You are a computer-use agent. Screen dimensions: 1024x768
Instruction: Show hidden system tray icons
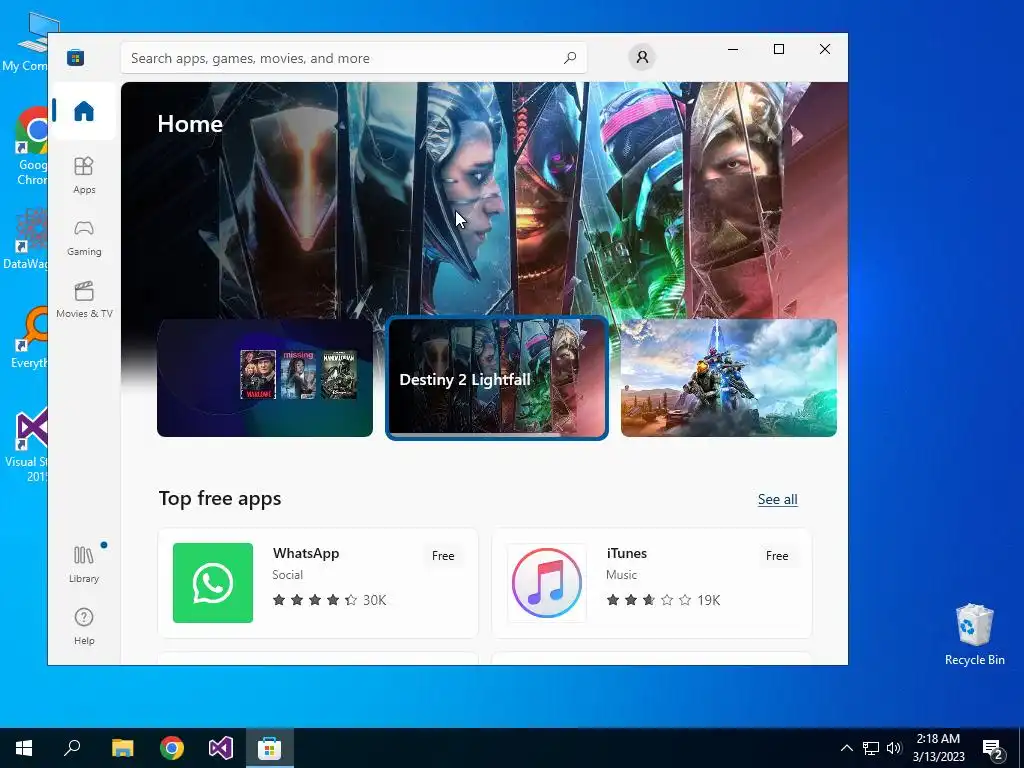pos(846,748)
